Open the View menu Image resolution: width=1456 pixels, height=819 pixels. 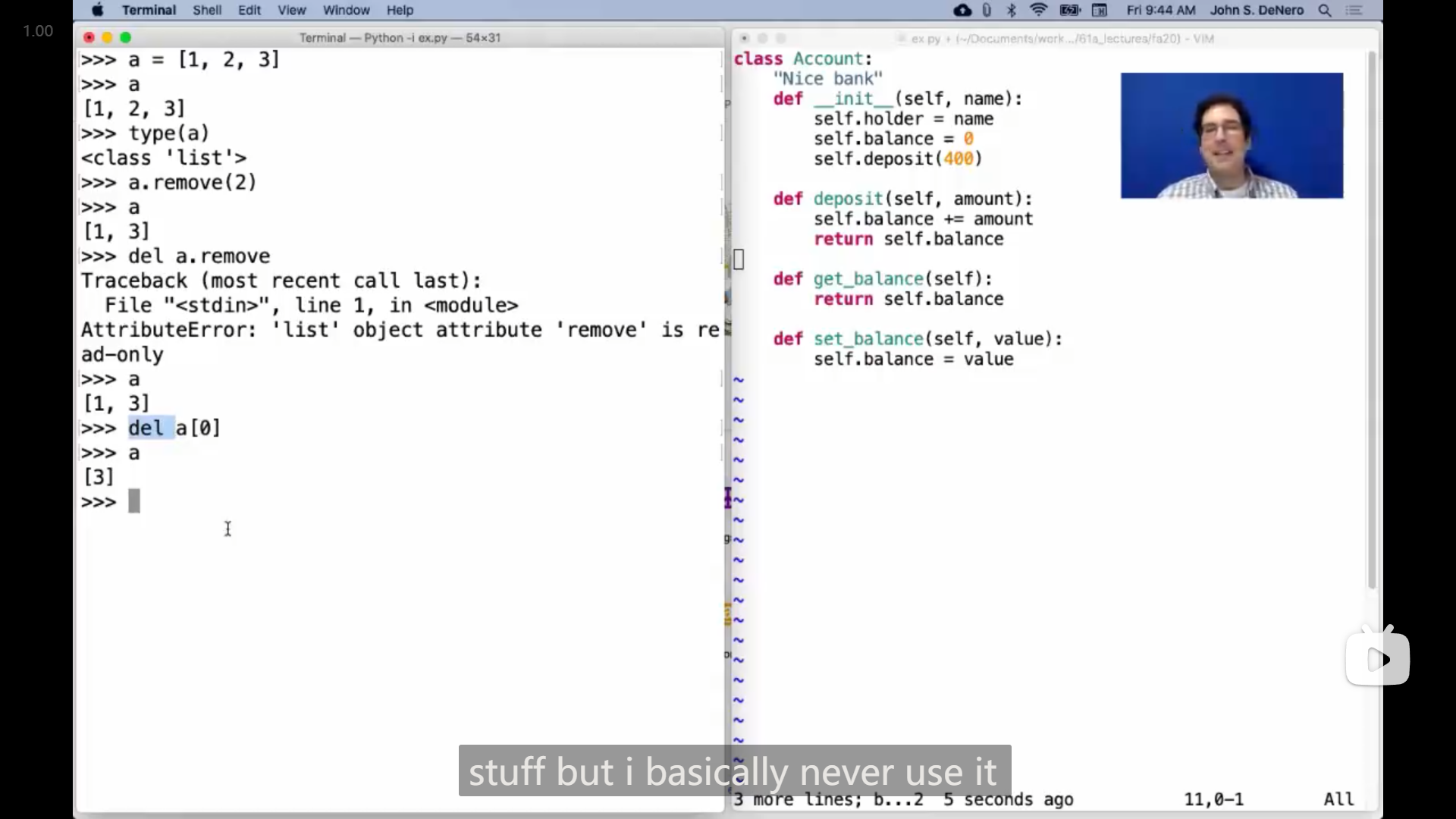pyautogui.click(x=291, y=10)
